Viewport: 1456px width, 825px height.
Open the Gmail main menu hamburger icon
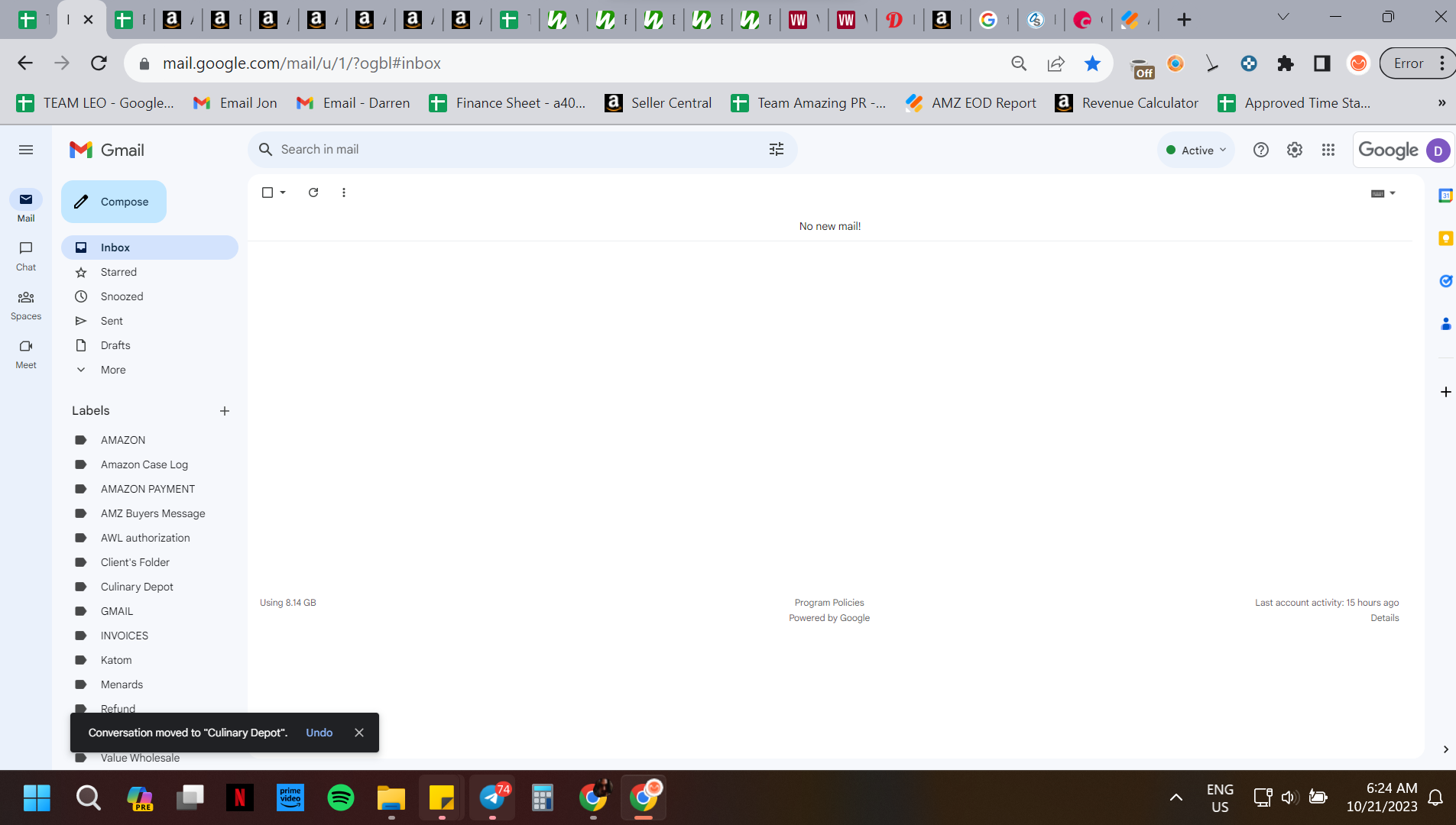click(x=26, y=150)
